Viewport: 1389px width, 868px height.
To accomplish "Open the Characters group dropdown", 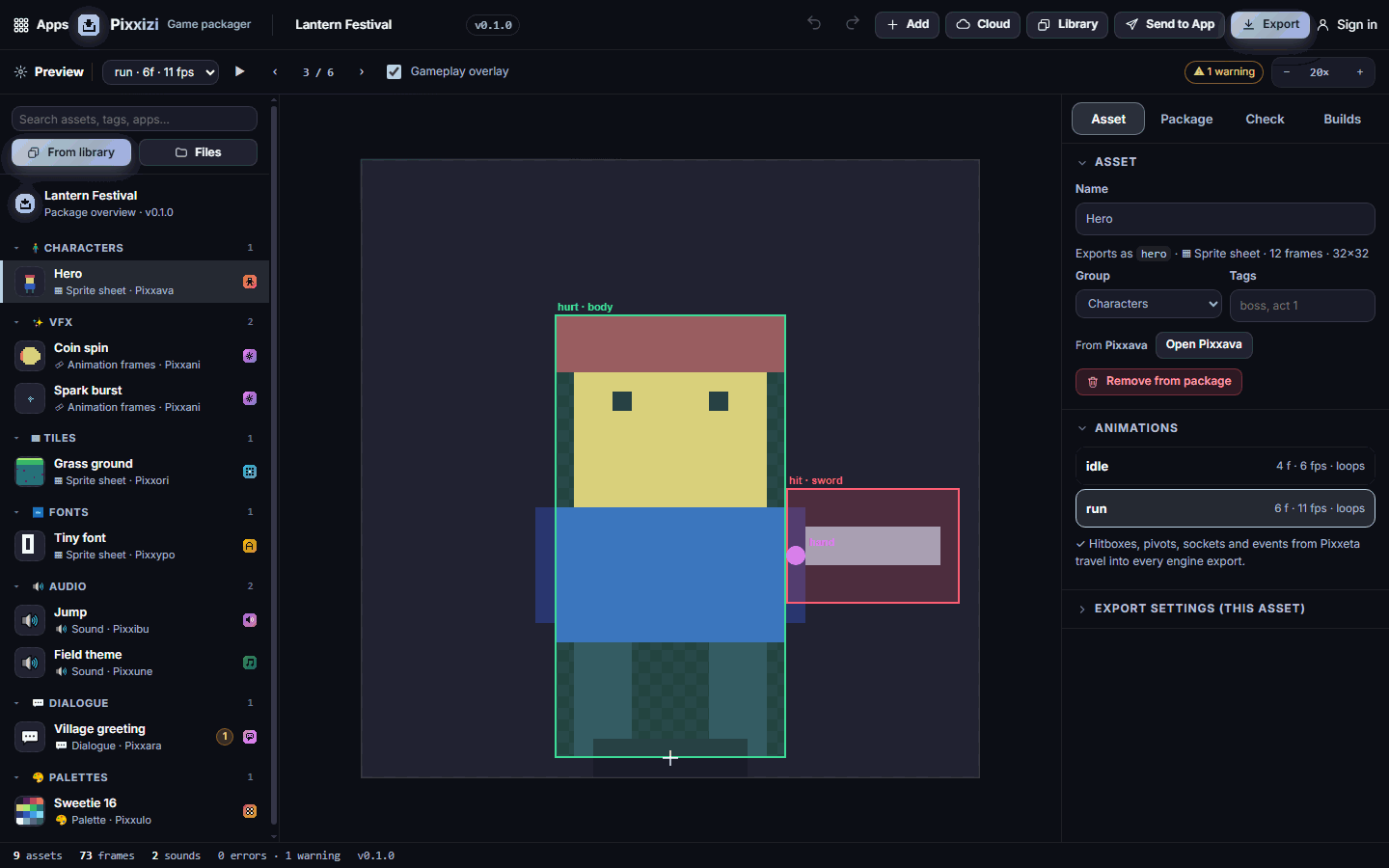I will click(1149, 304).
